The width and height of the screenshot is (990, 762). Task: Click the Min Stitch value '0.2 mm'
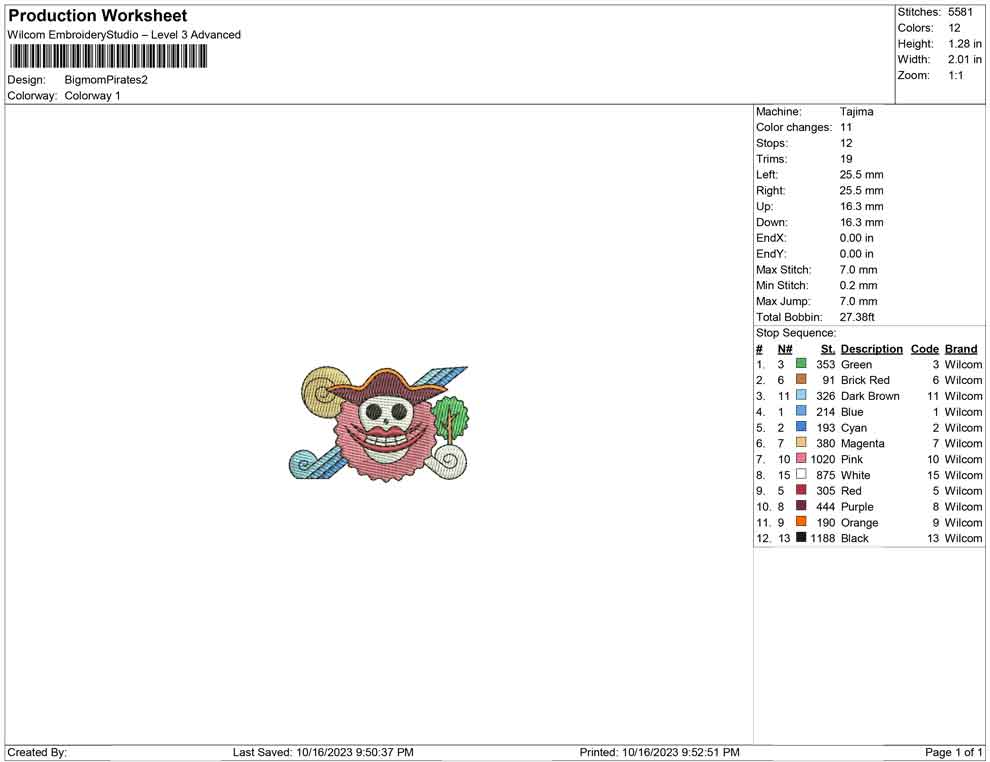coord(859,285)
